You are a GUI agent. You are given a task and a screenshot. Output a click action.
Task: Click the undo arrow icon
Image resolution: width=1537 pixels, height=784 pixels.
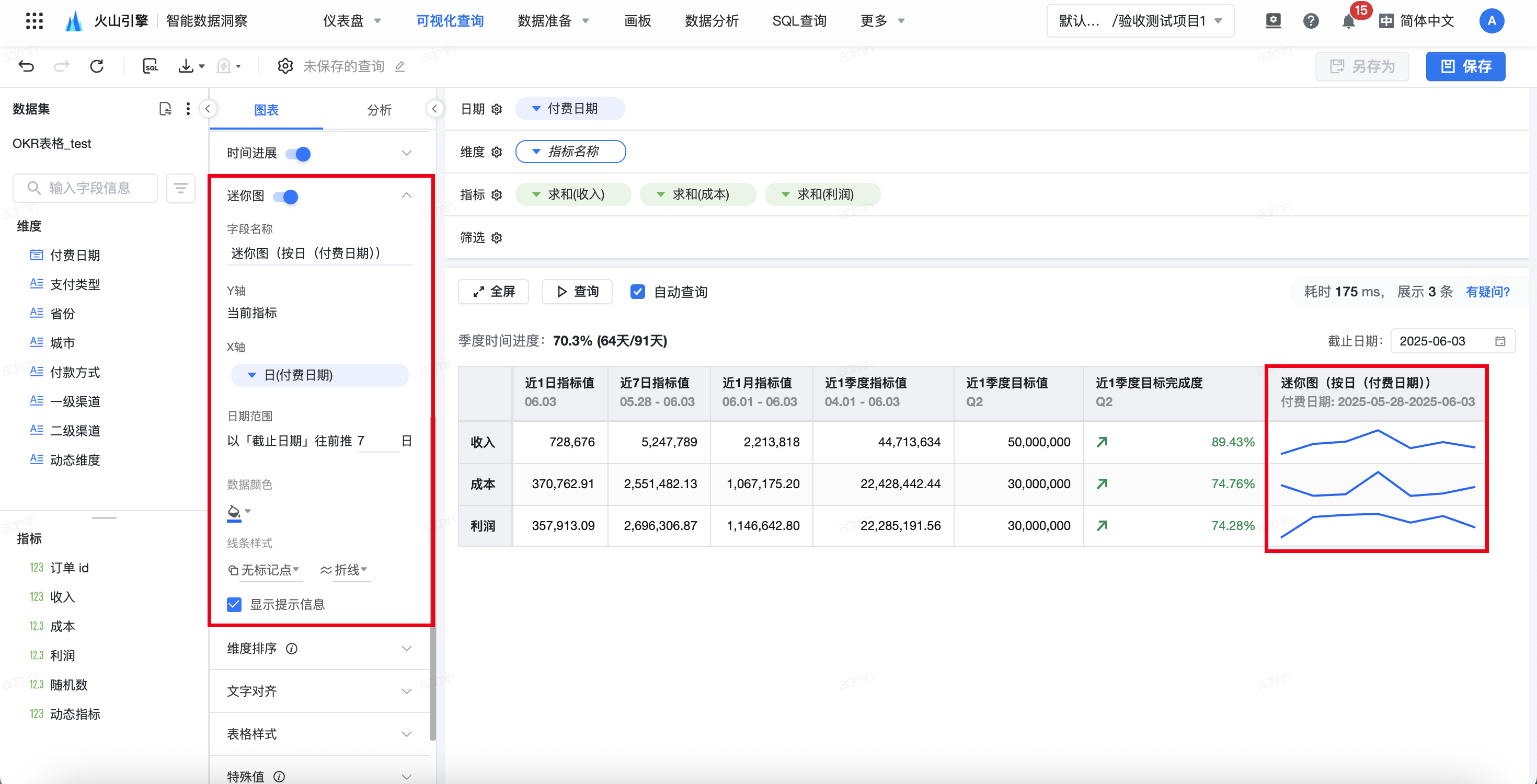27,66
